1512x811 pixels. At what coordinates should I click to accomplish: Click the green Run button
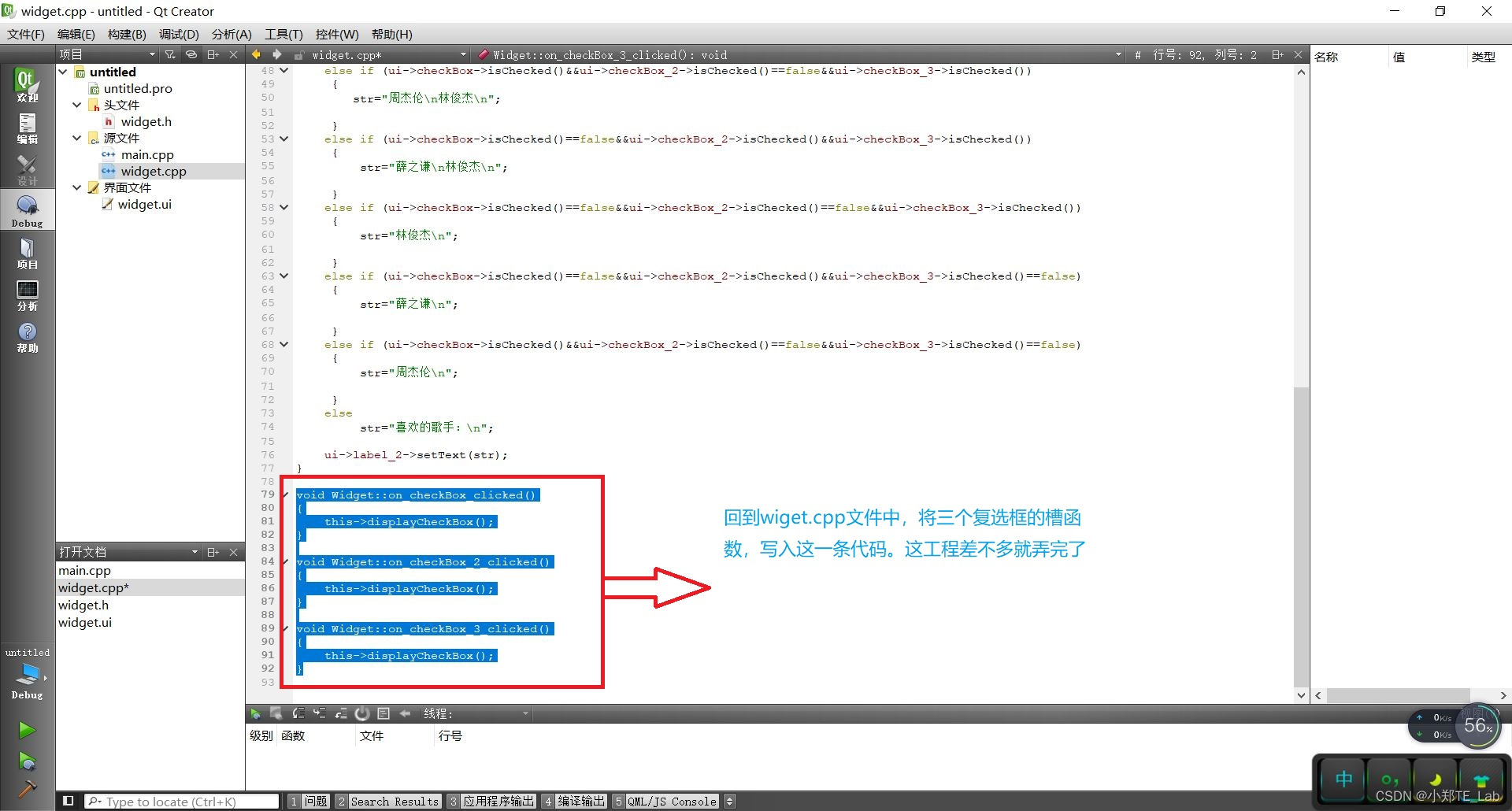[27, 730]
